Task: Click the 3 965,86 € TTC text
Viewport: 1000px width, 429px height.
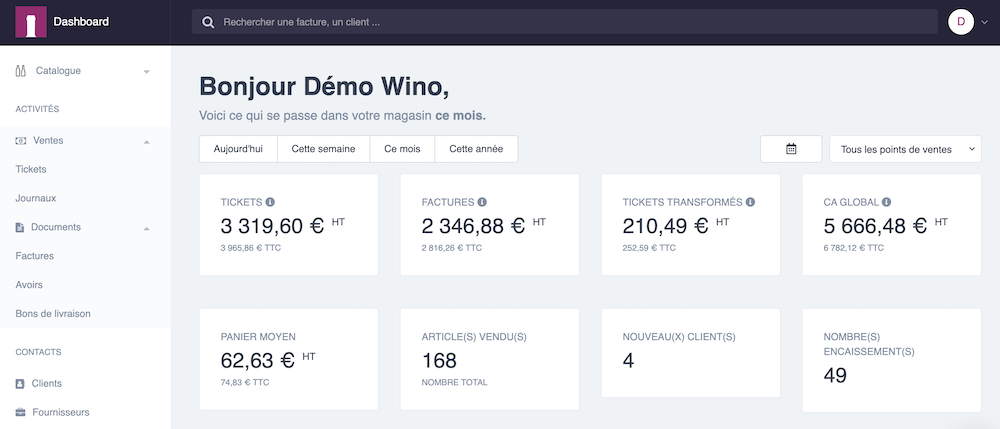Action: pyautogui.click(x=251, y=248)
